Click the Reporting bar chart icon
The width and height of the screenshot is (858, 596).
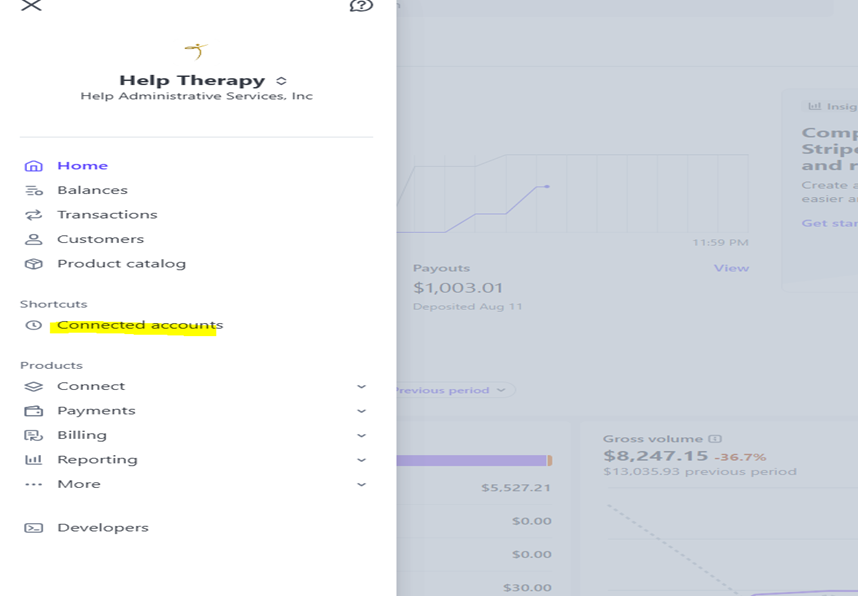point(33,460)
